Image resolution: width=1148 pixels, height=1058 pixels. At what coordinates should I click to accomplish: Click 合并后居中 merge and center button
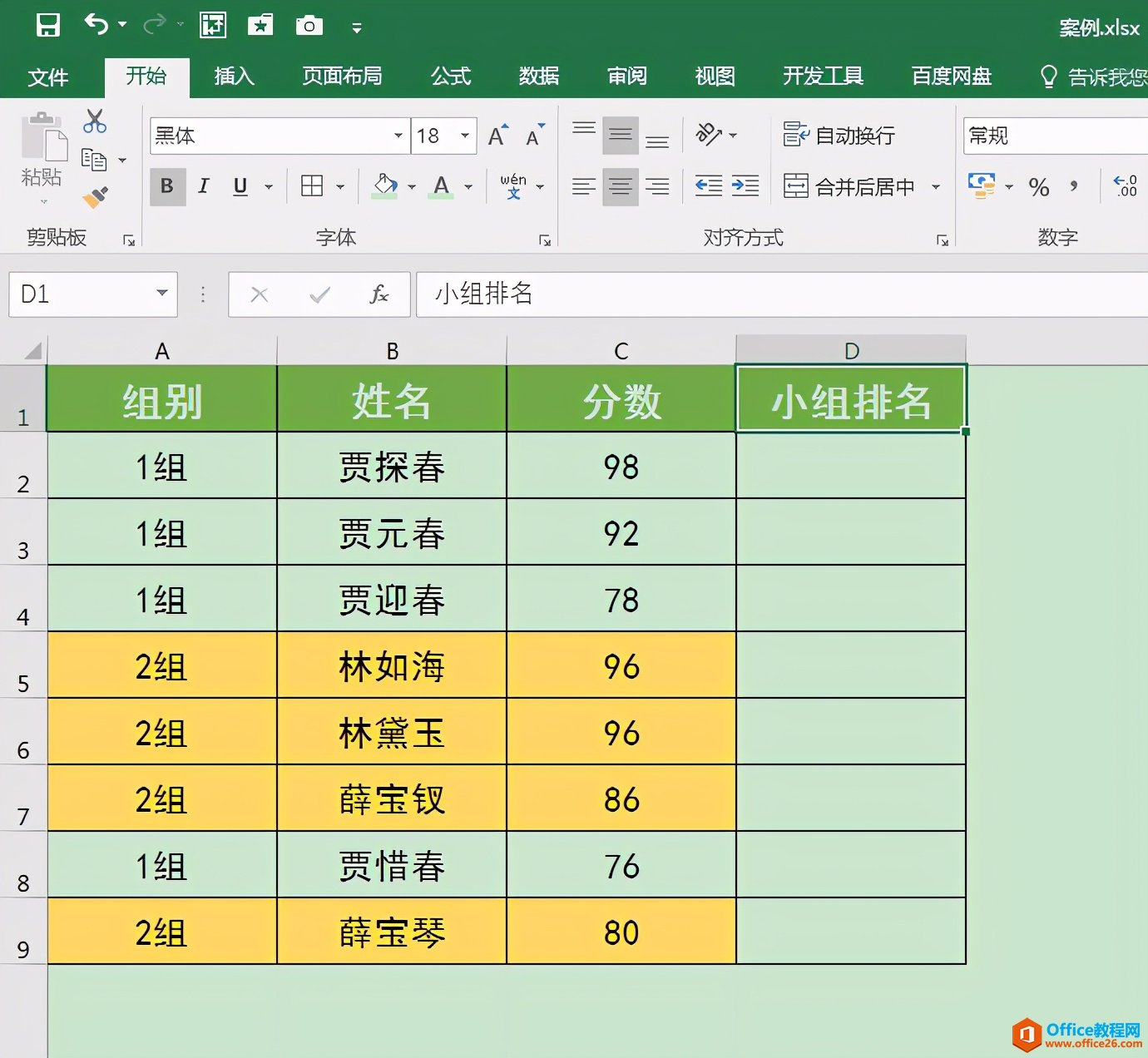(849, 186)
